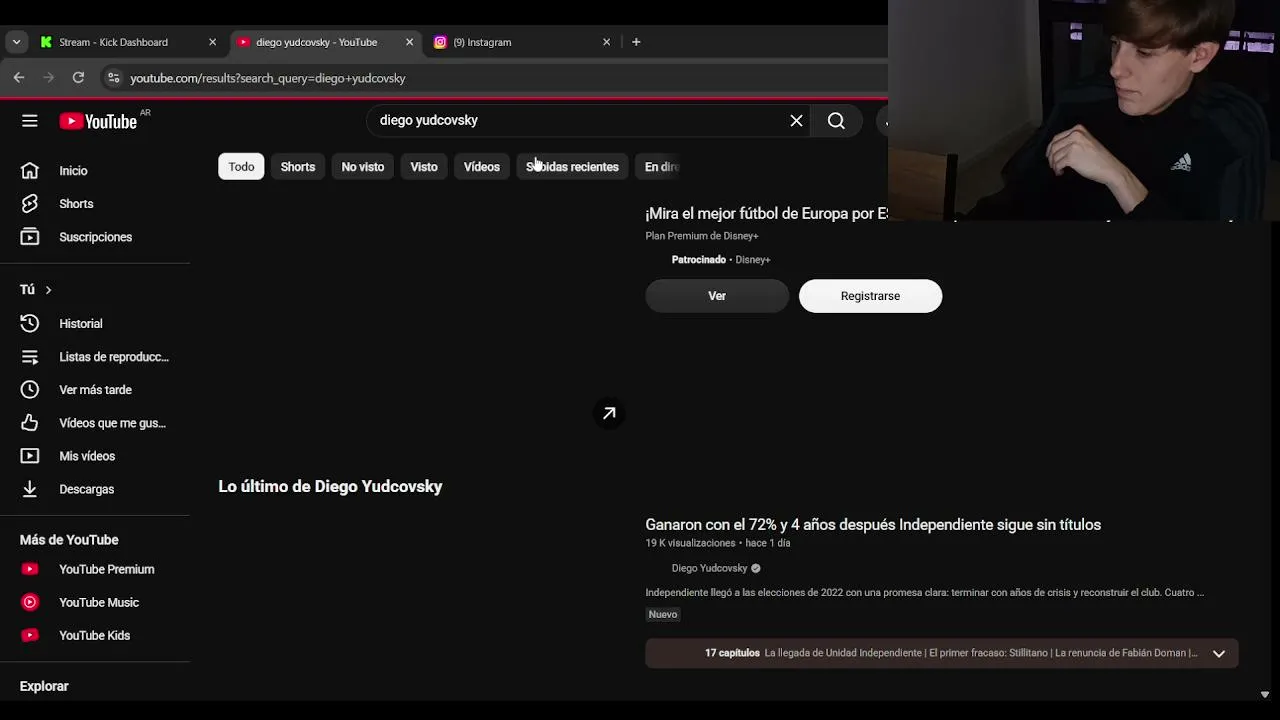Screen dimensions: 1280x720
Task: Switch to the Instagram tab
Action: pyautogui.click(x=522, y=42)
